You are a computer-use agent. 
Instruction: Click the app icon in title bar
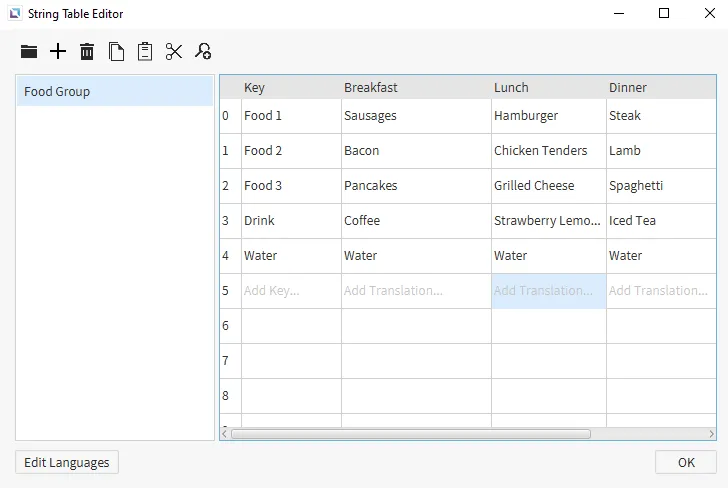14,14
